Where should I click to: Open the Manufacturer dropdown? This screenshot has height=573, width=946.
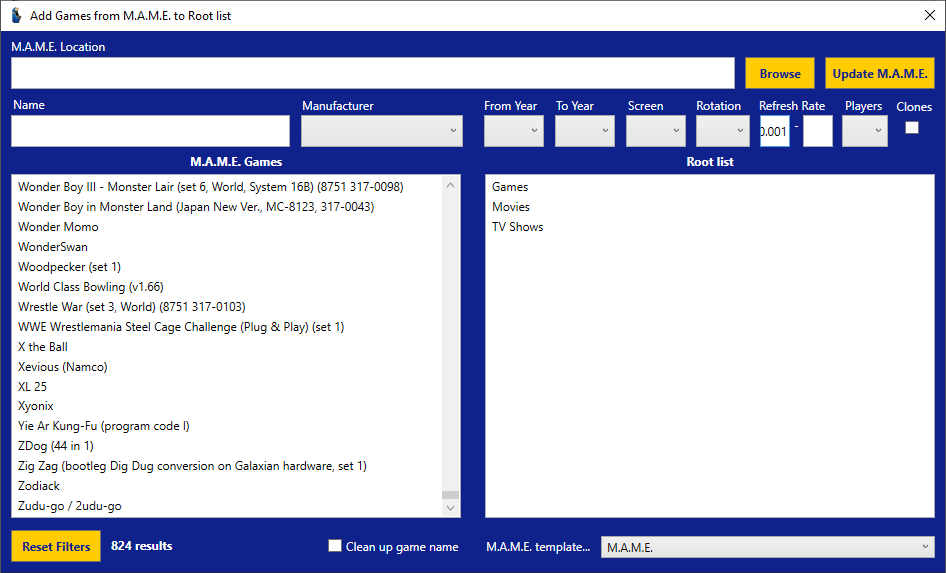coord(381,131)
